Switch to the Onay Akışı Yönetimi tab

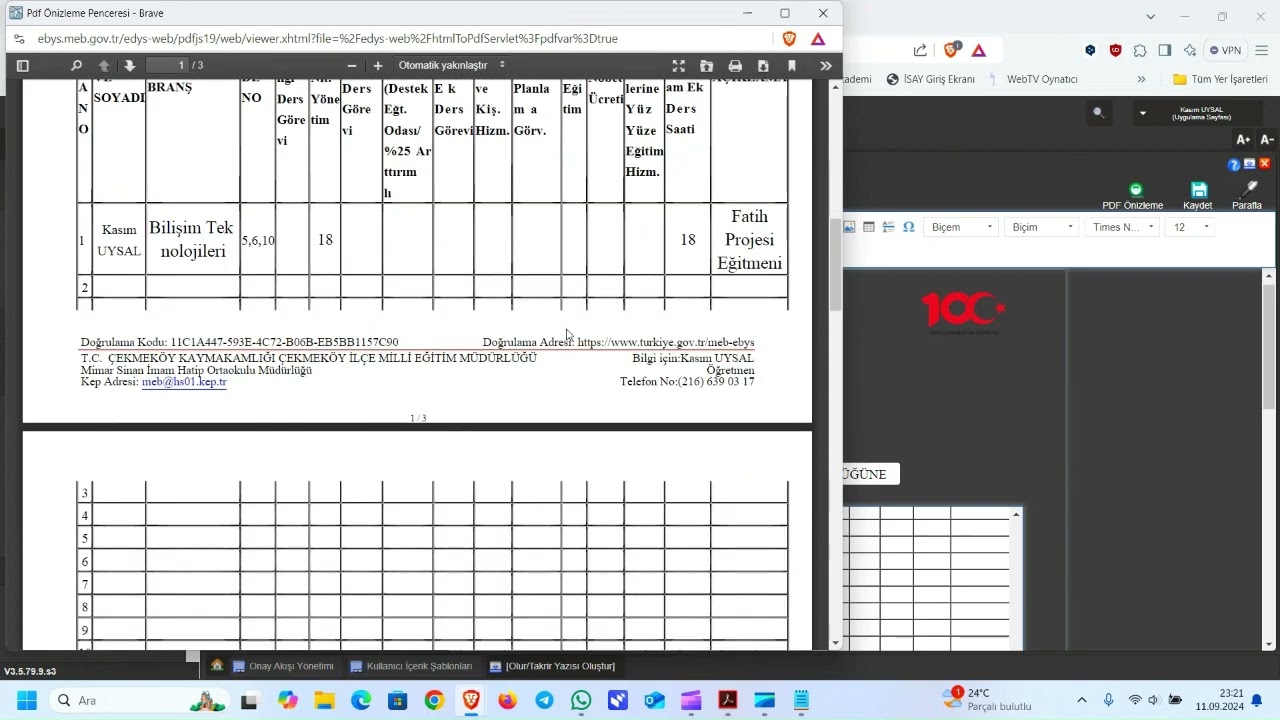[x=283, y=666]
